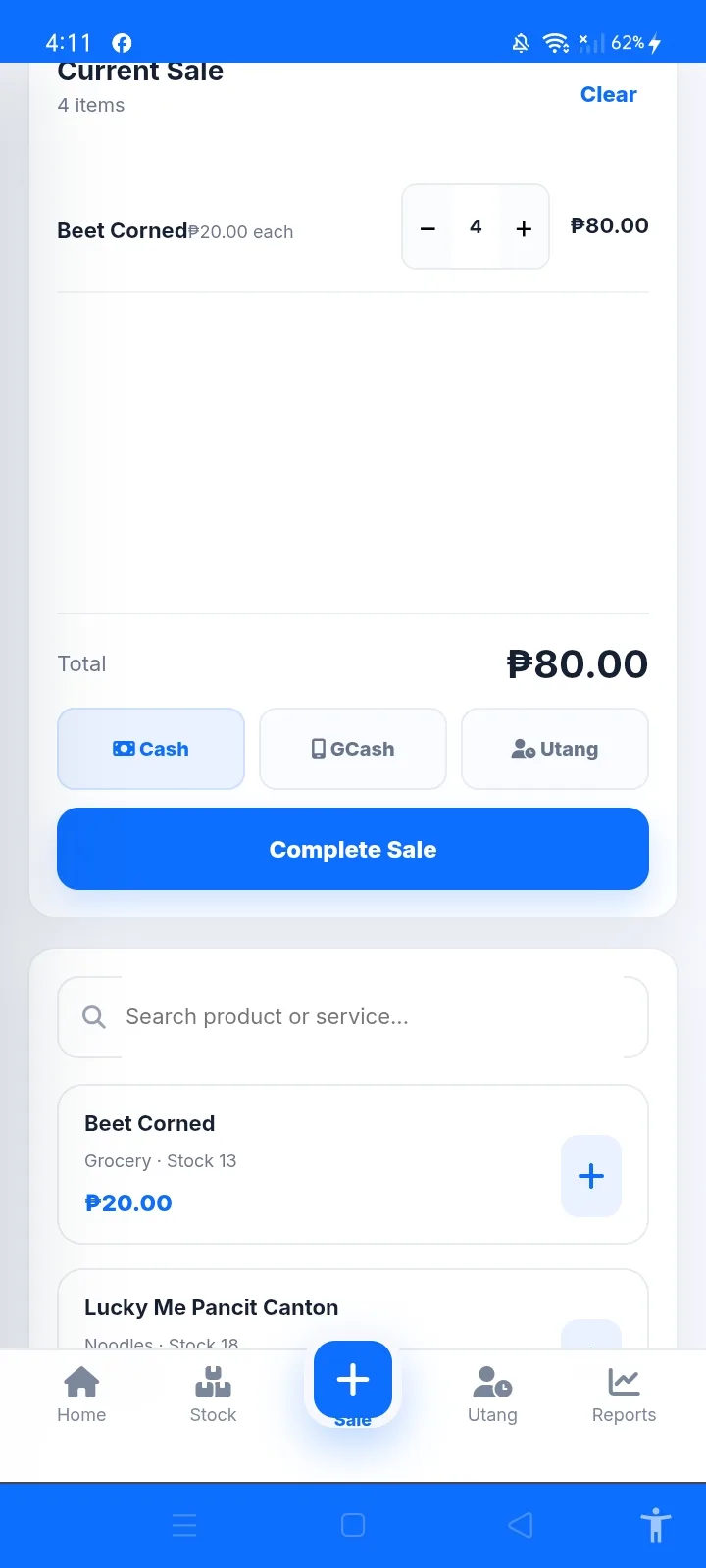Image resolution: width=706 pixels, height=1568 pixels.
Task: Open the Stock boxes icon
Action: pyautogui.click(x=213, y=1382)
